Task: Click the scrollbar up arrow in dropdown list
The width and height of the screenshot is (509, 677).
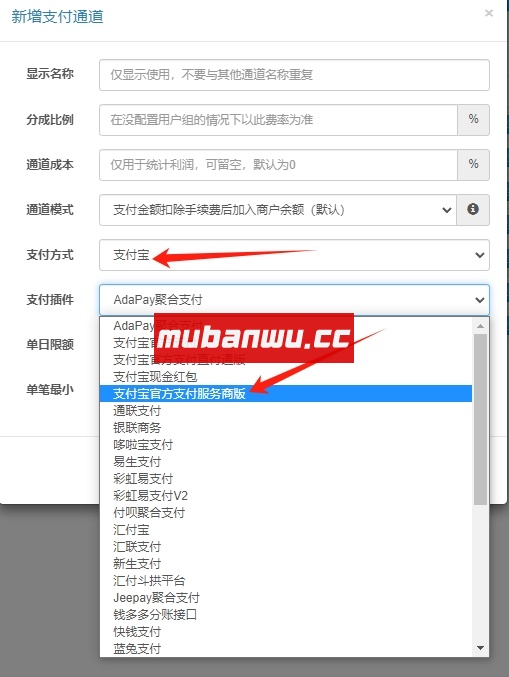Action: [480, 326]
